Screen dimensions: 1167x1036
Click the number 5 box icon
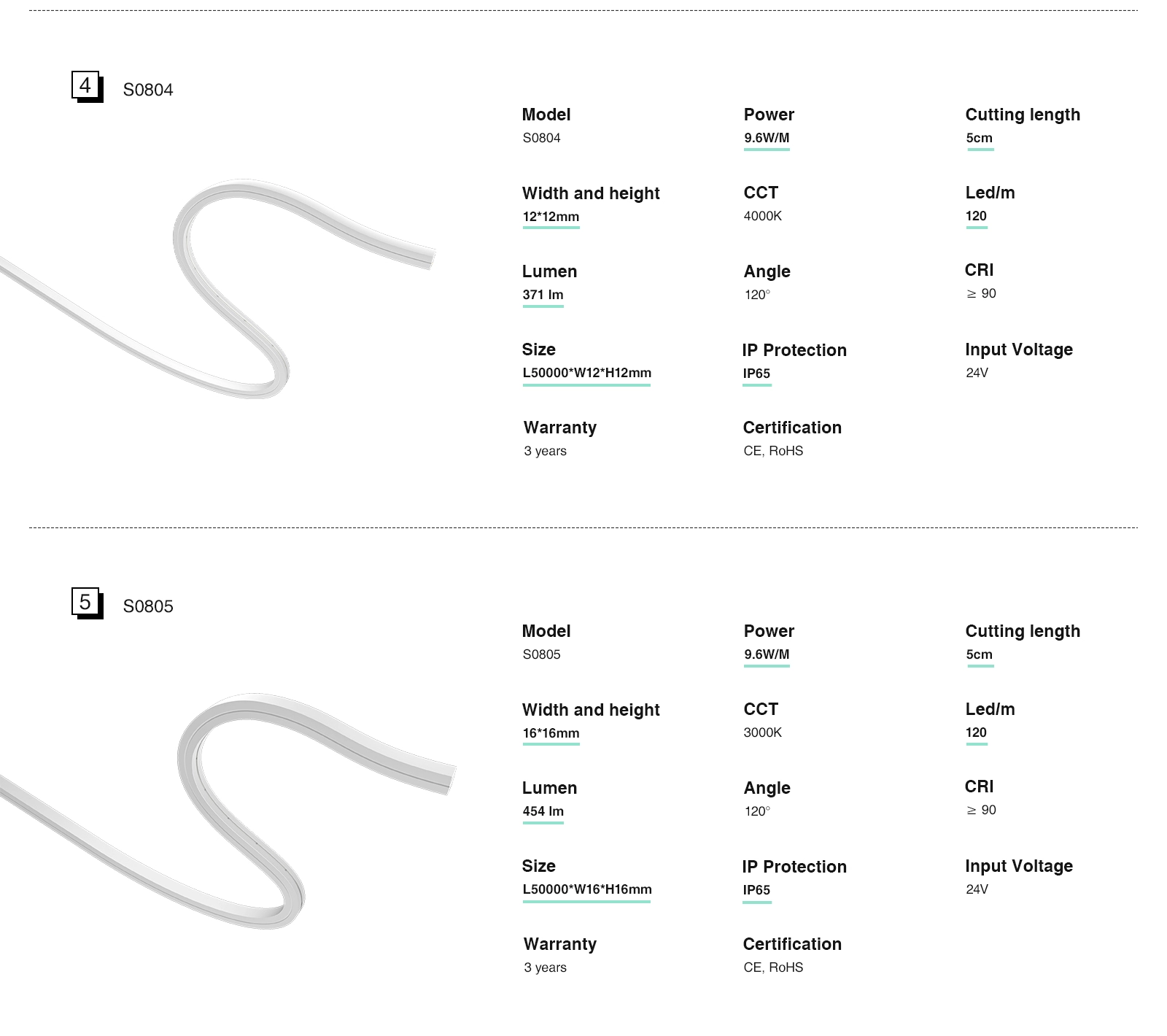tap(85, 603)
